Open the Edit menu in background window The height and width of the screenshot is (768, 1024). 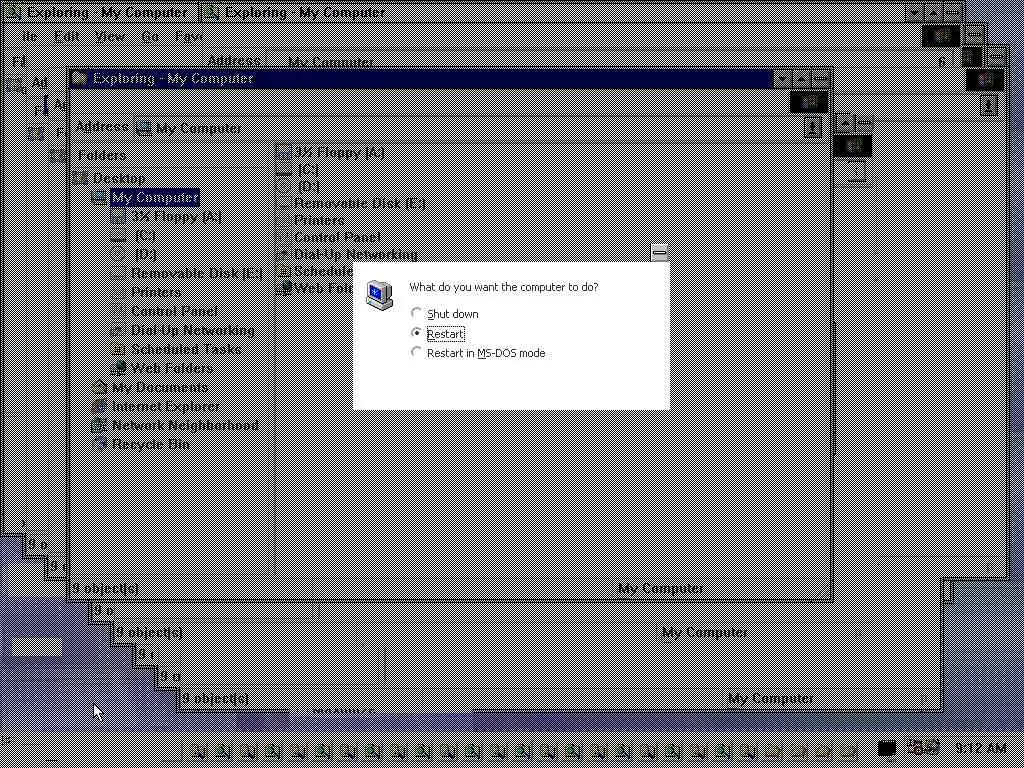(x=67, y=37)
